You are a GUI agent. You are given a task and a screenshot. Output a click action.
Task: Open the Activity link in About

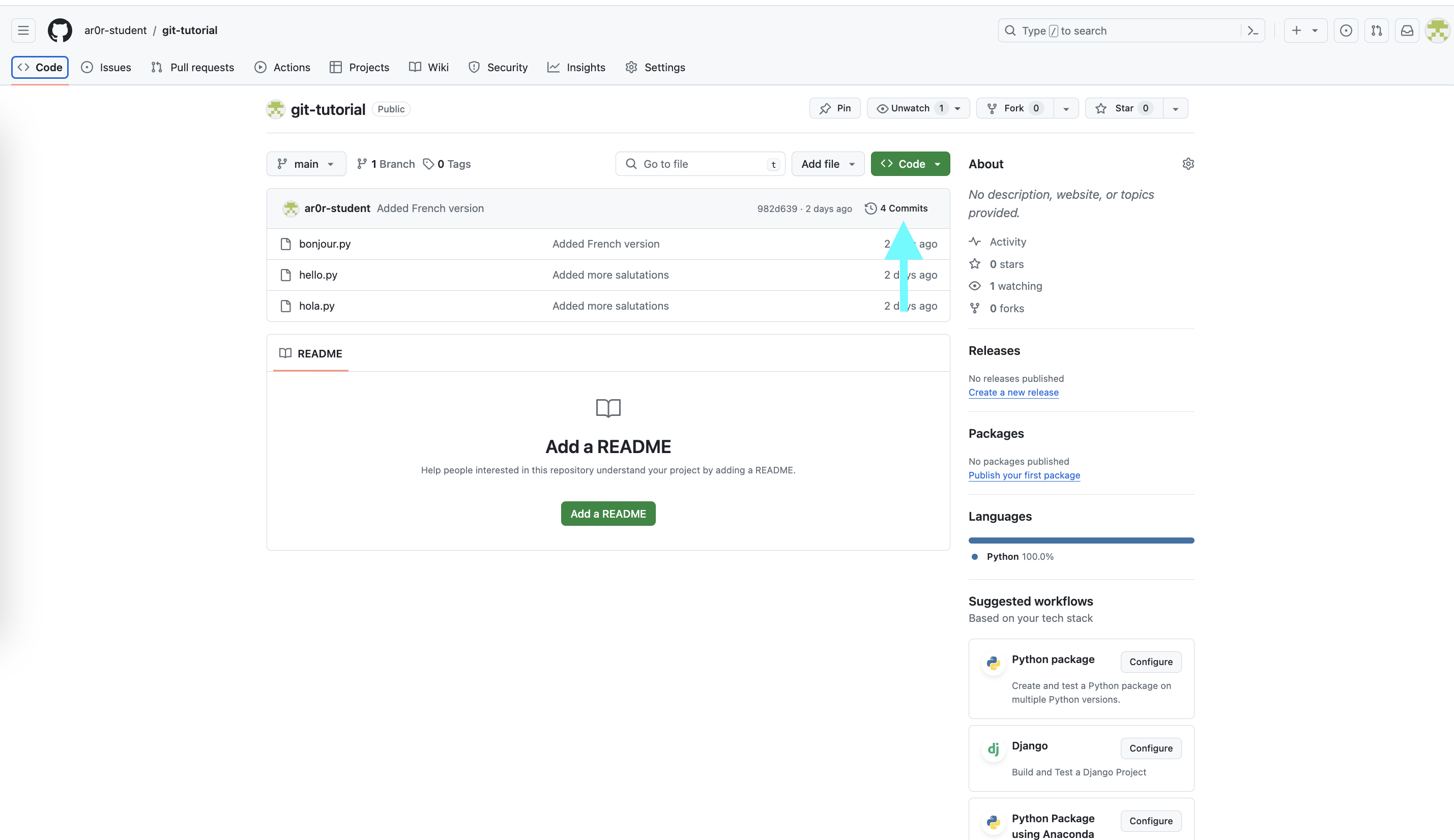[x=1007, y=242]
